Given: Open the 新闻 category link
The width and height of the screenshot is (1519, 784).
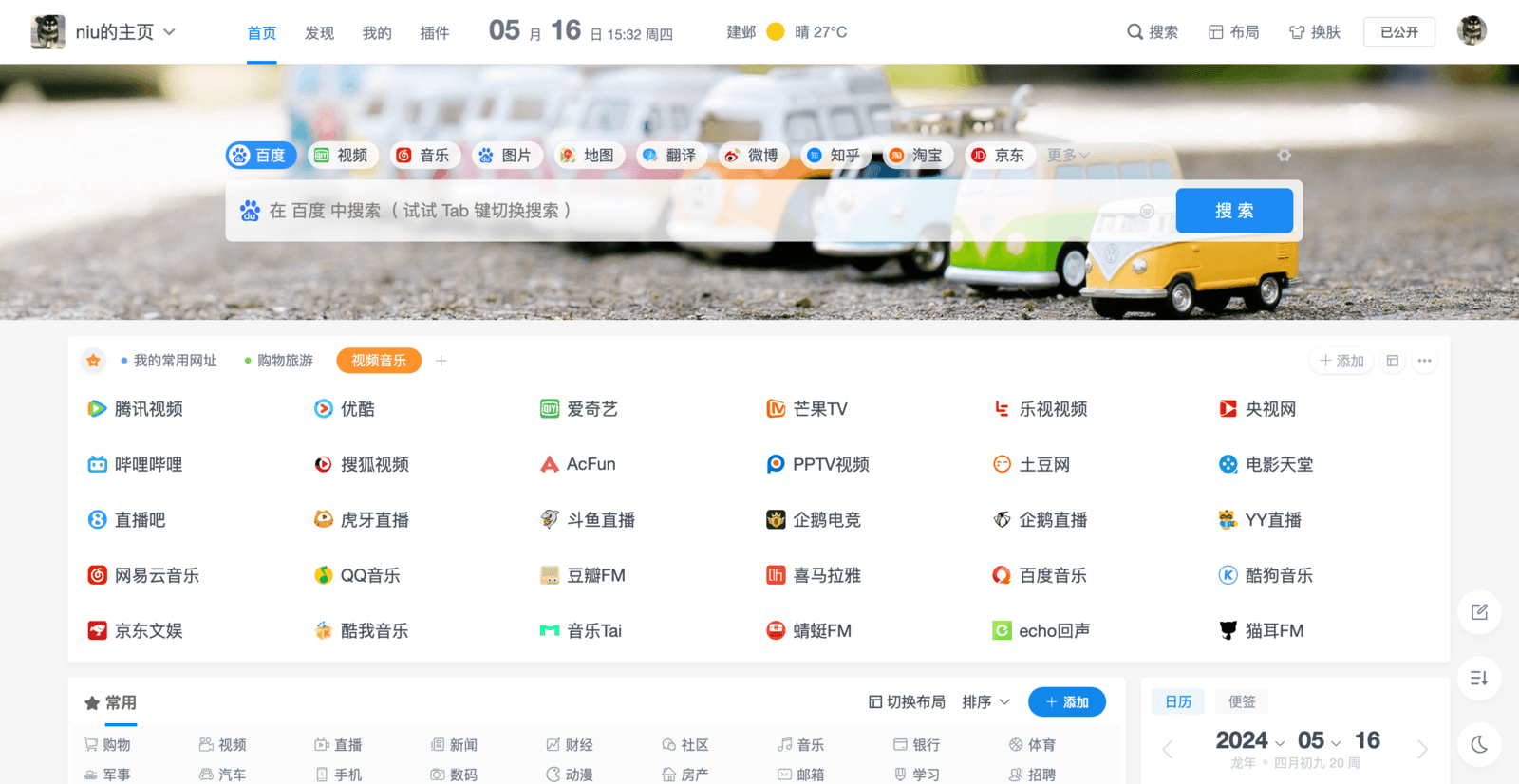Looking at the screenshot, I should [454, 745].
